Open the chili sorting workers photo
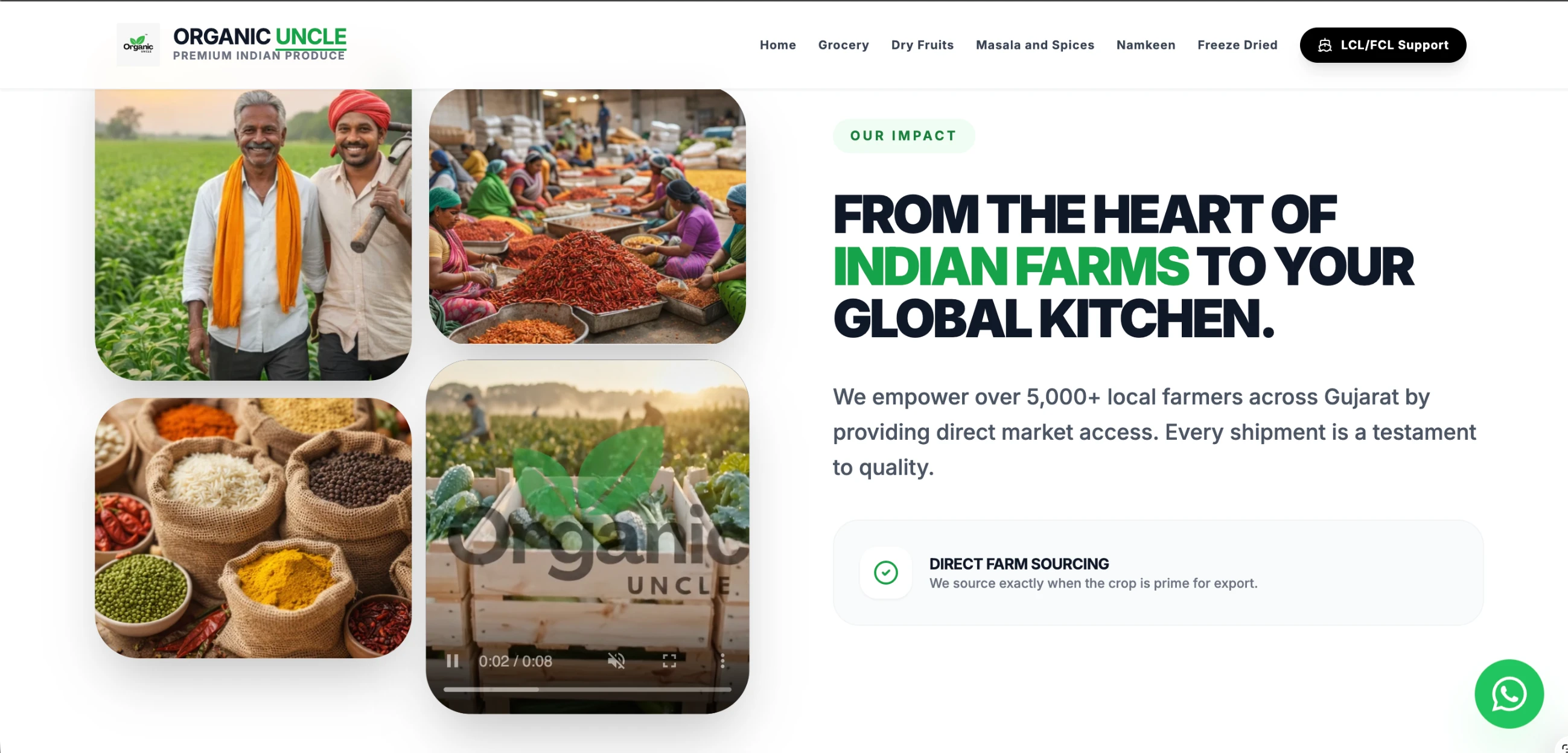The width and height of the screenshot is (1568, 753). [587, 216]
